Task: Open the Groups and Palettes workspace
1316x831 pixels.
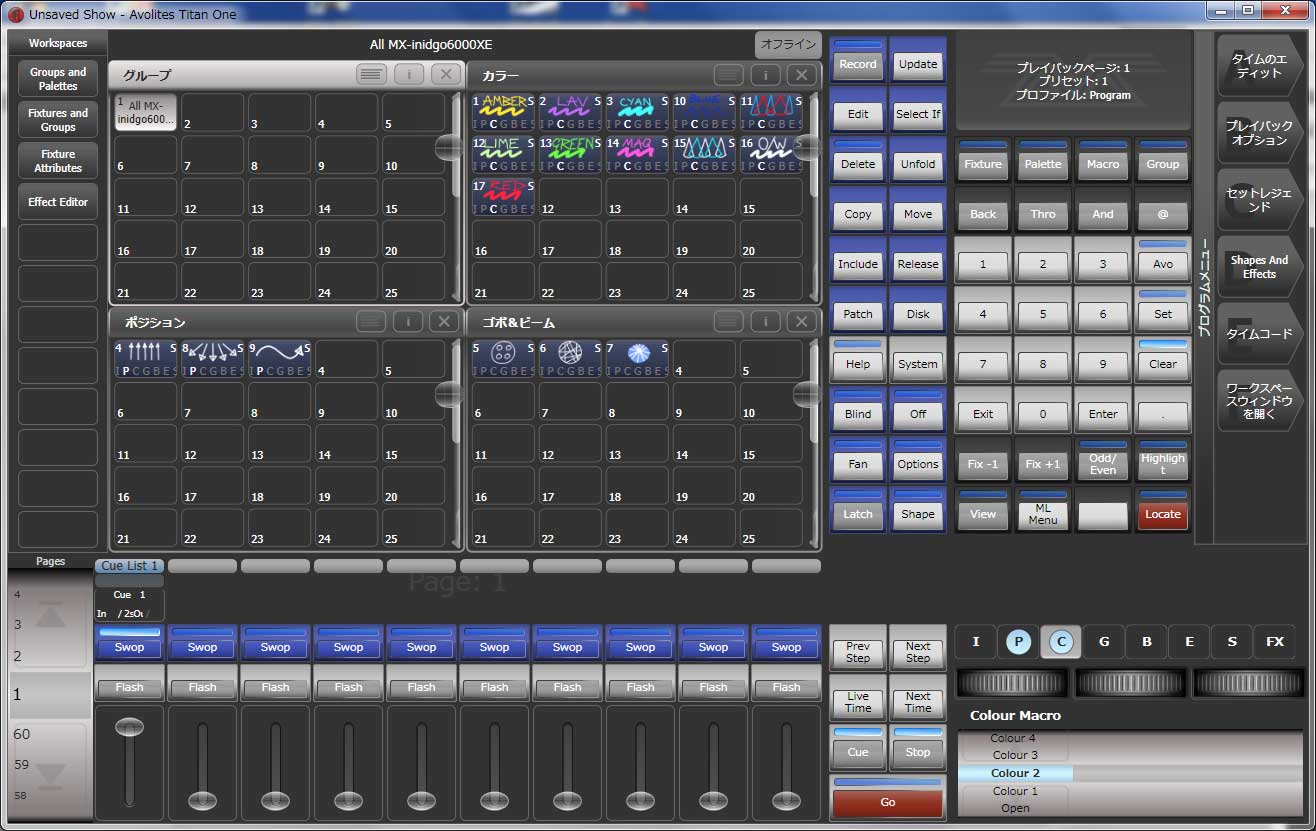Action: click(58, 79)
